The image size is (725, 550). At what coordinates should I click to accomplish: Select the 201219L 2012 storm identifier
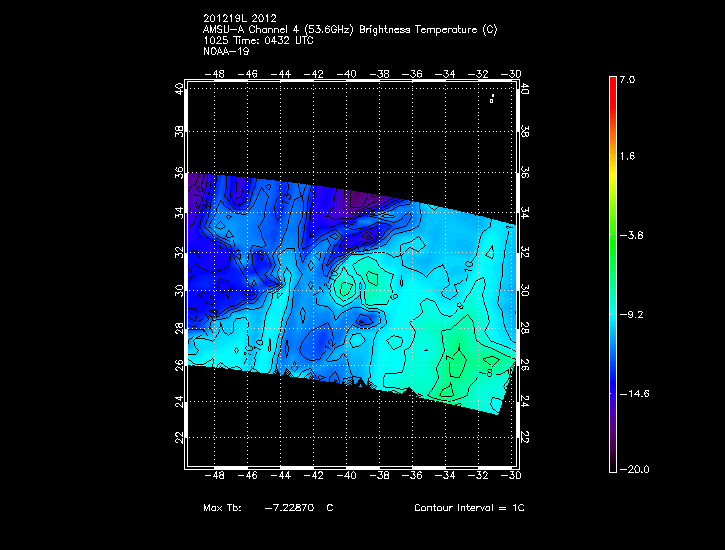pyautogui.click(x=239, y=18)
